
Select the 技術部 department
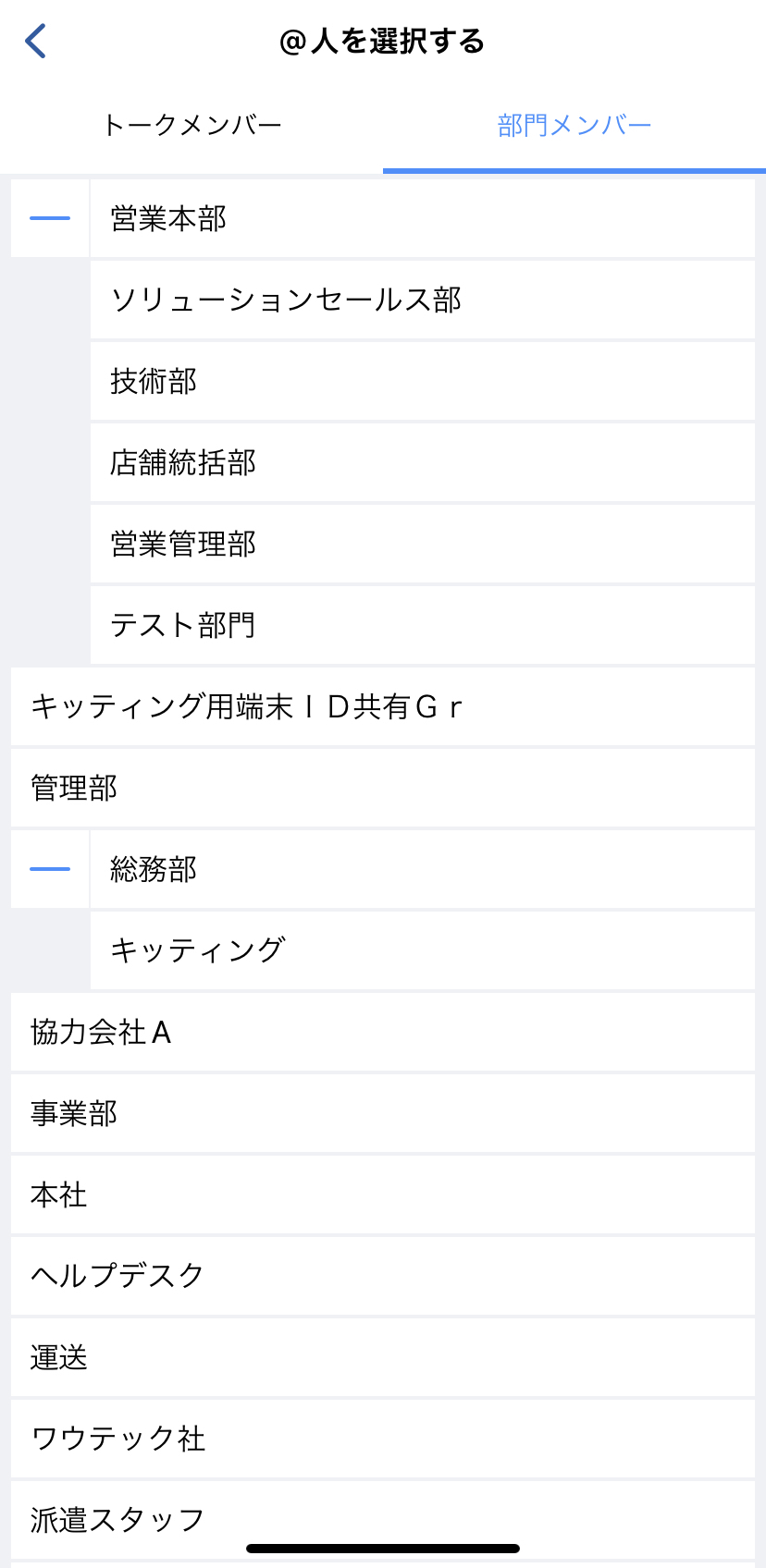(x=422, y=381)
